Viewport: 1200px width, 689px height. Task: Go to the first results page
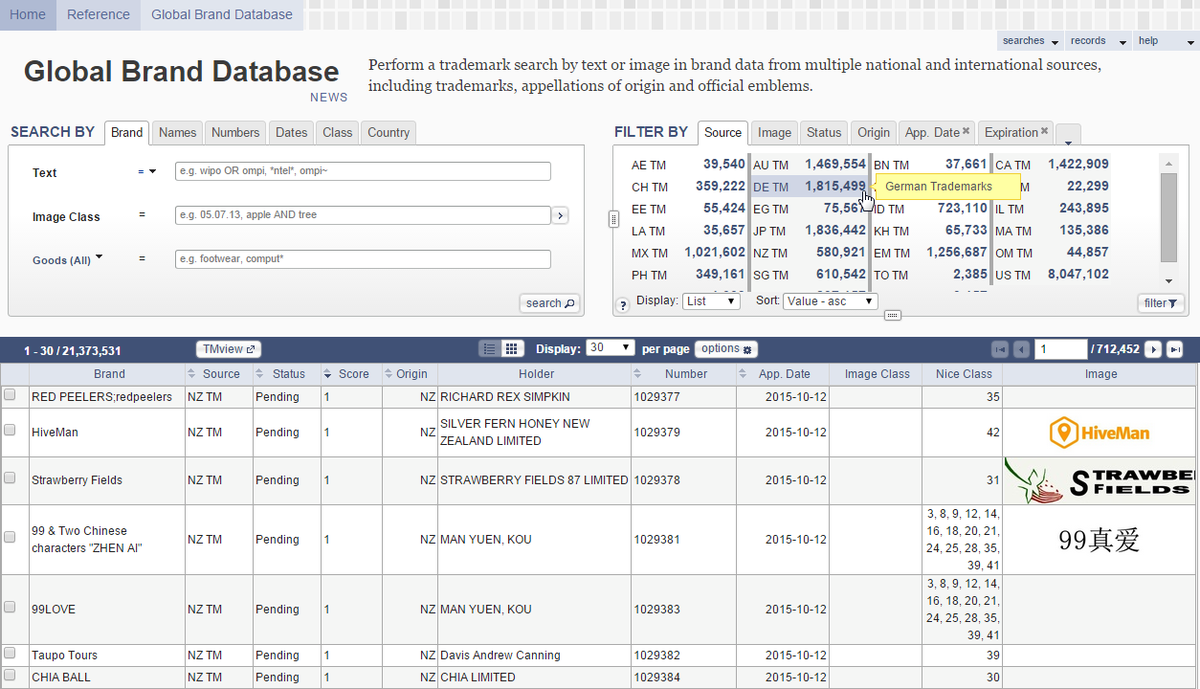[999, 349]
